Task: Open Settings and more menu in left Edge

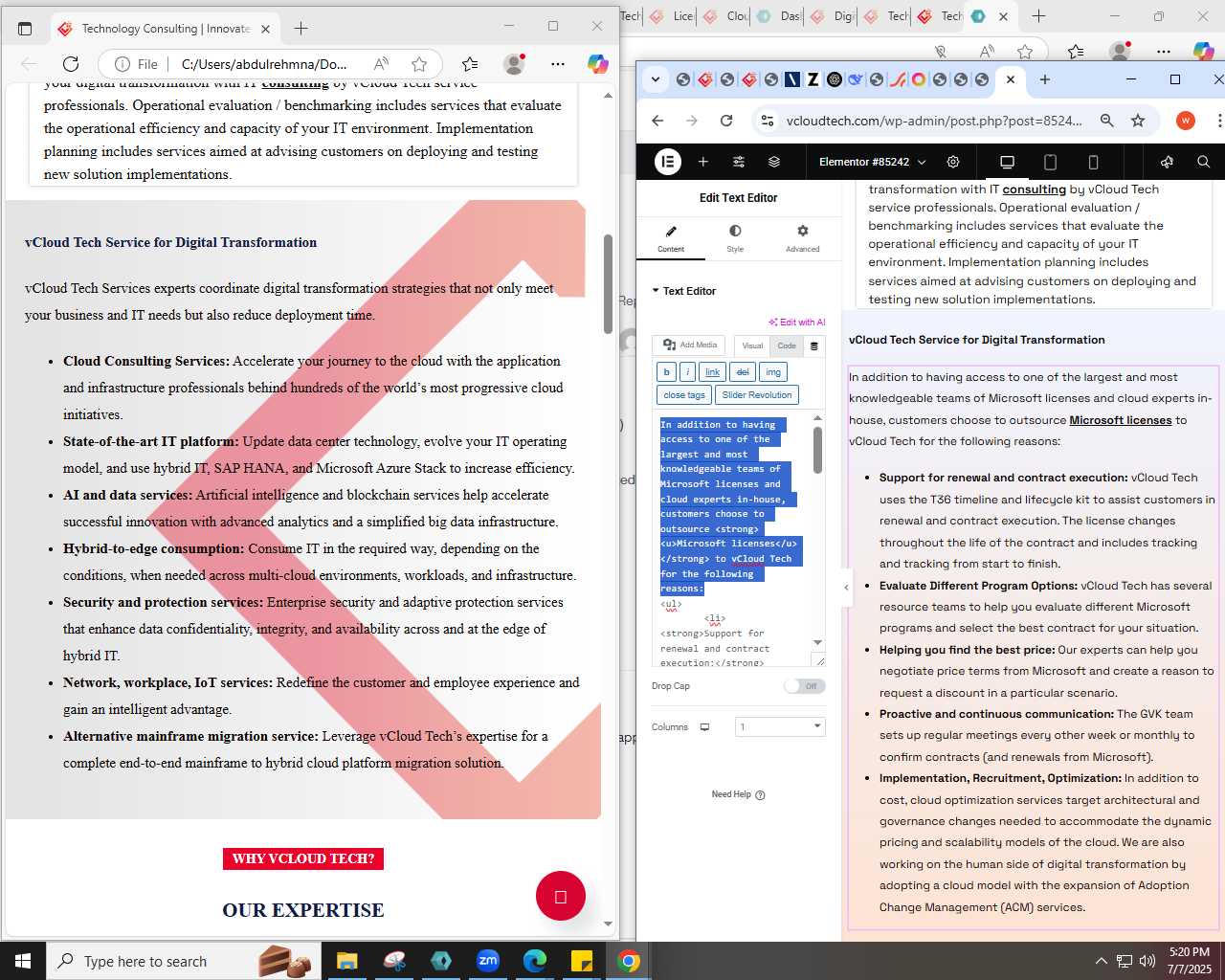Action: pos(558,64)
